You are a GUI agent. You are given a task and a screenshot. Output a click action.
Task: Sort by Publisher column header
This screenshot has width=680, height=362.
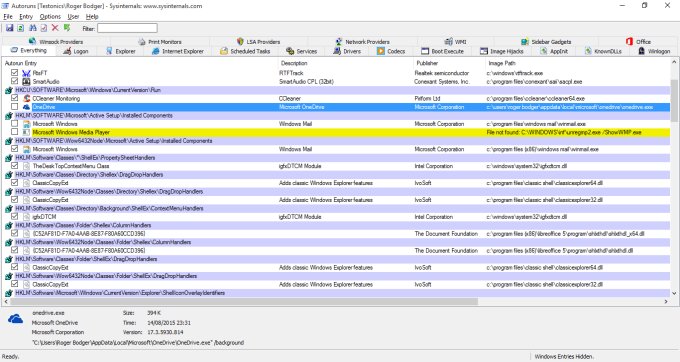(x=449, y=63)
